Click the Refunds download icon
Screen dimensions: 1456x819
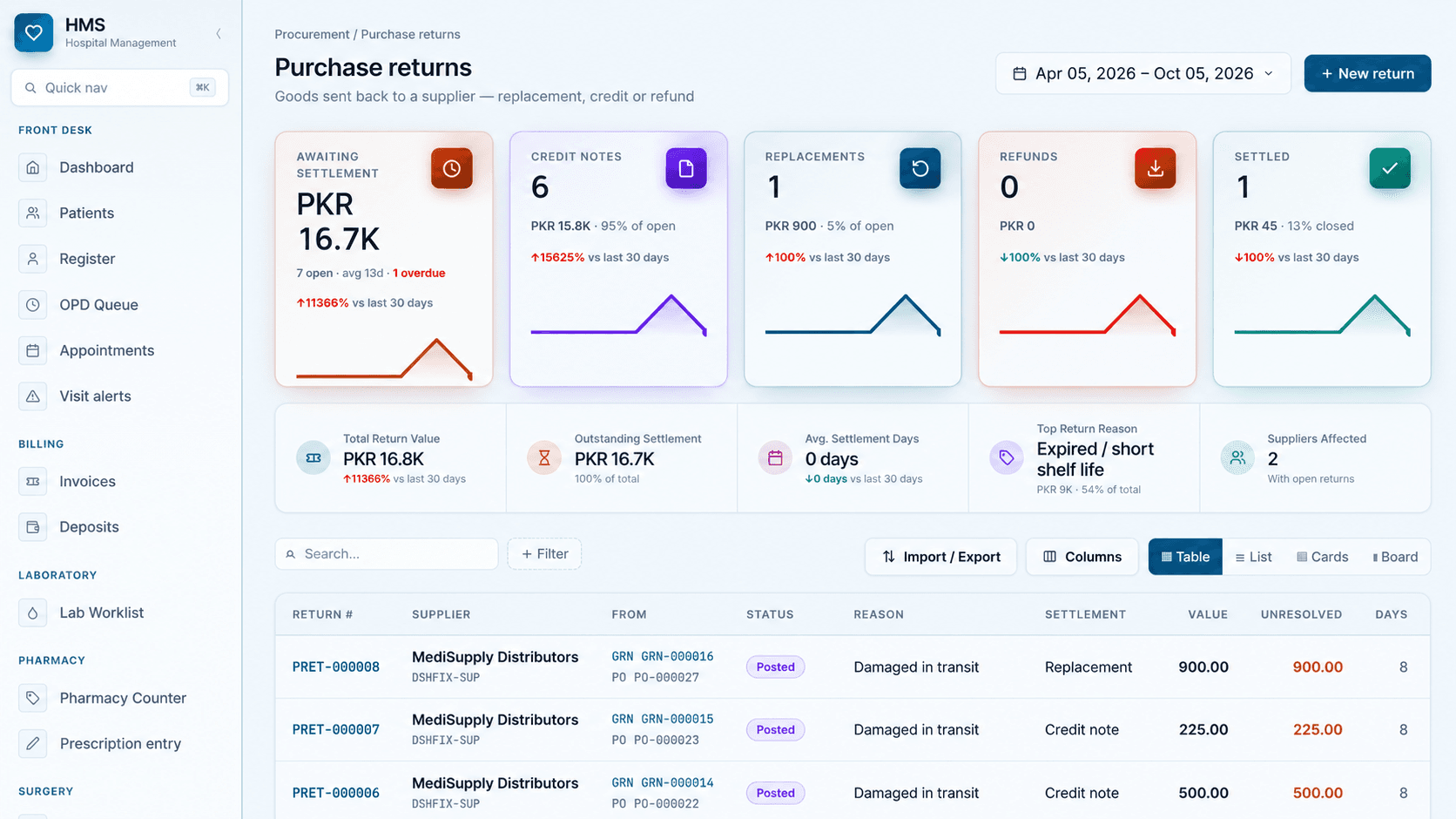1156,168
